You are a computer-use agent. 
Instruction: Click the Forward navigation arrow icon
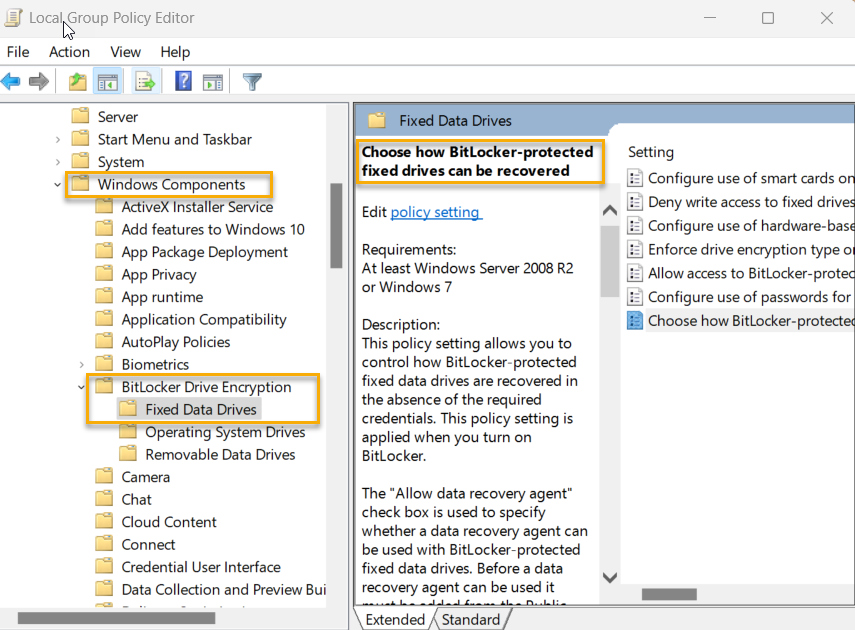[x=38, y=81]
